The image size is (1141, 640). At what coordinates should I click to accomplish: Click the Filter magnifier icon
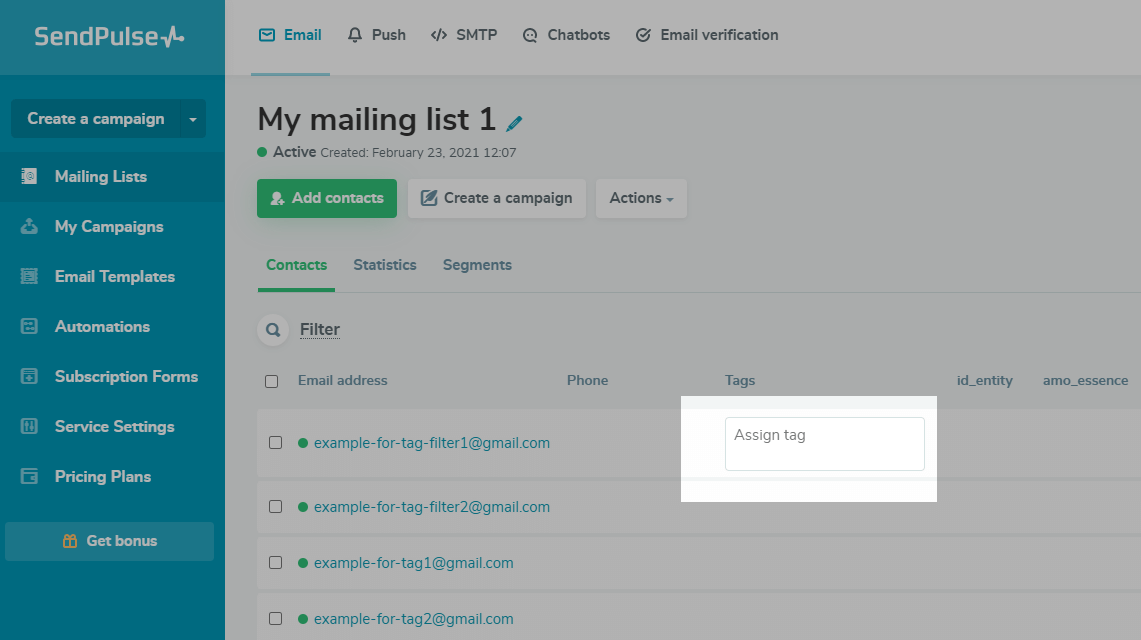tap(272, 330)
